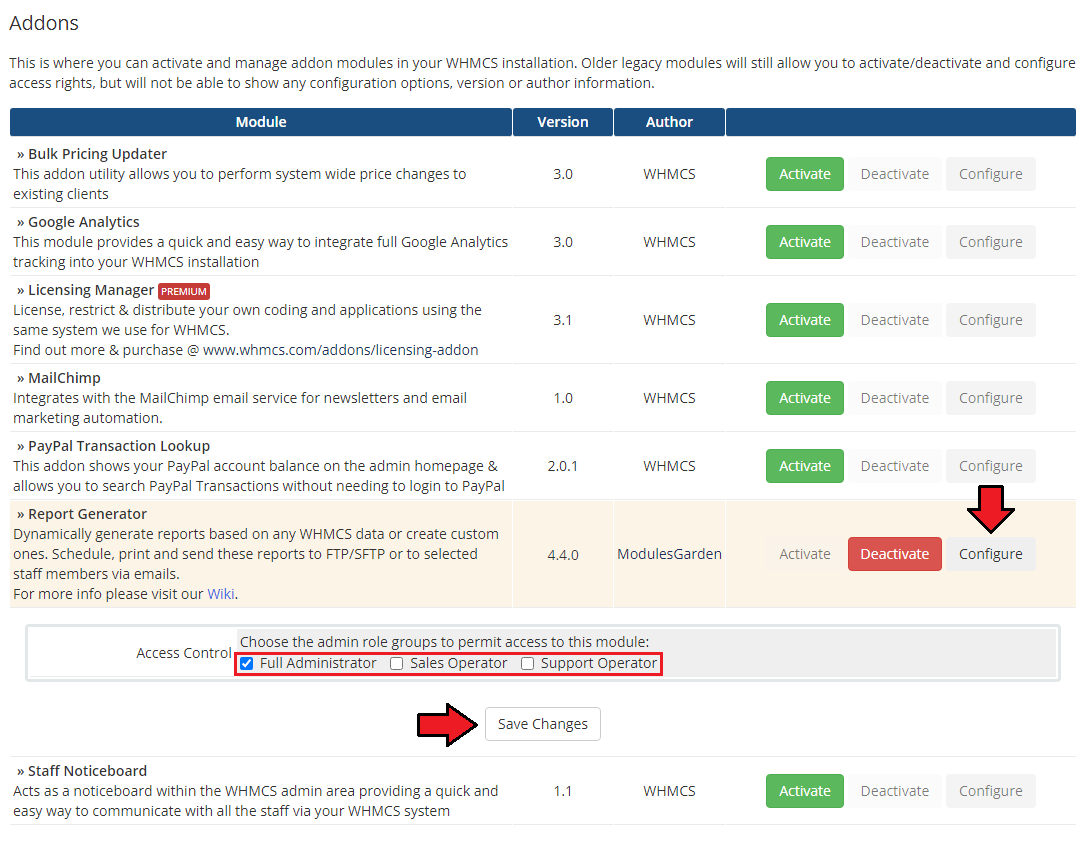Image resolution: width=1088 pixels, height=860 pixels.
Task: Select the Staff Noticeboard module title
Action: coord(87,771)
